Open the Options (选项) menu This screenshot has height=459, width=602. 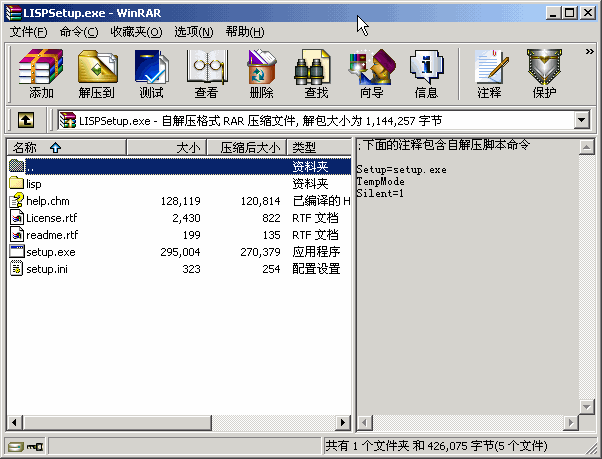pyautogui.click(x=194, y=32)
